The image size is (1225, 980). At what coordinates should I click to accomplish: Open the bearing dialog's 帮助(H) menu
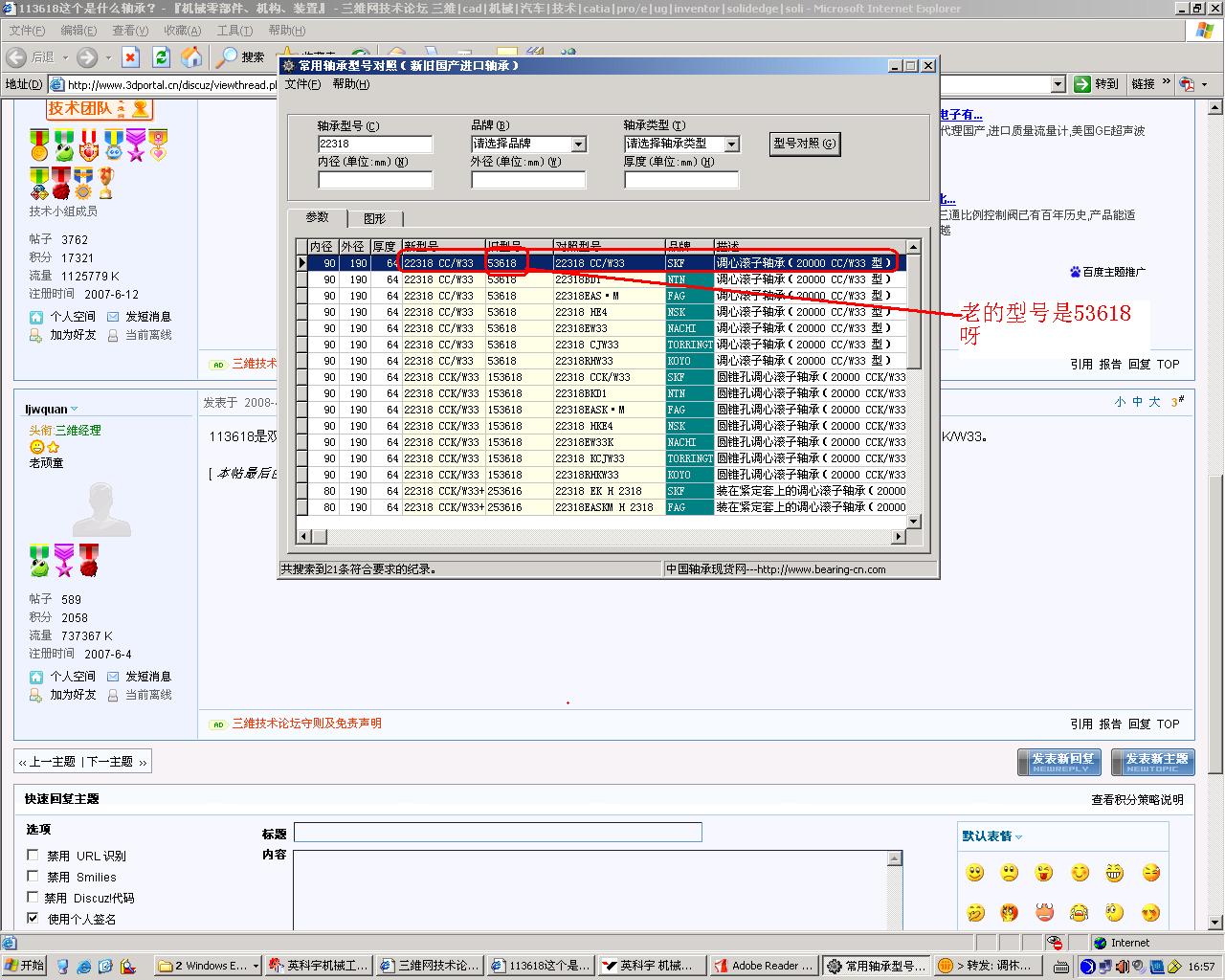click(x=351, y=84)
